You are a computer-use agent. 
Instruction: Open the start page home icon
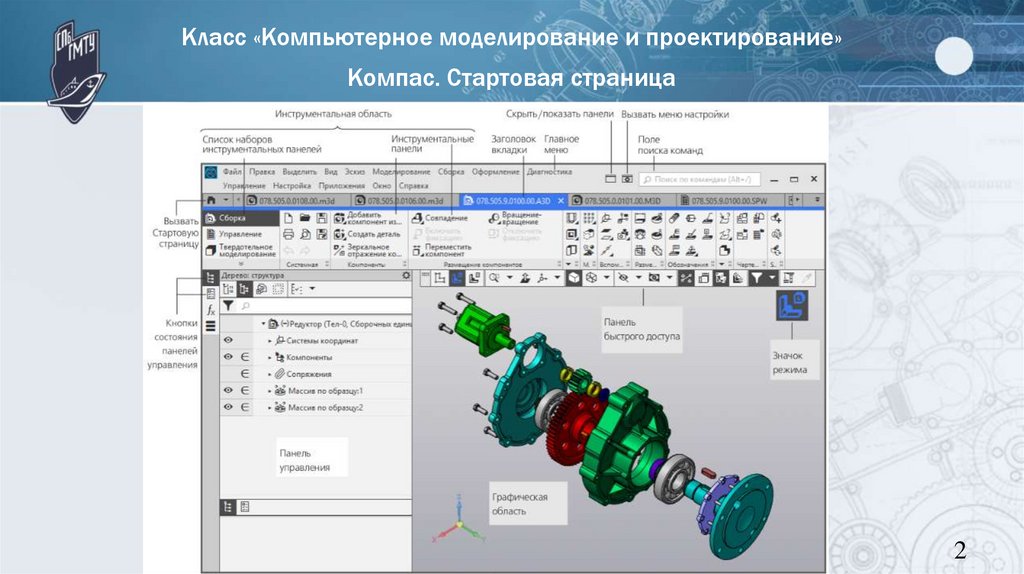[x=211, y=200]
